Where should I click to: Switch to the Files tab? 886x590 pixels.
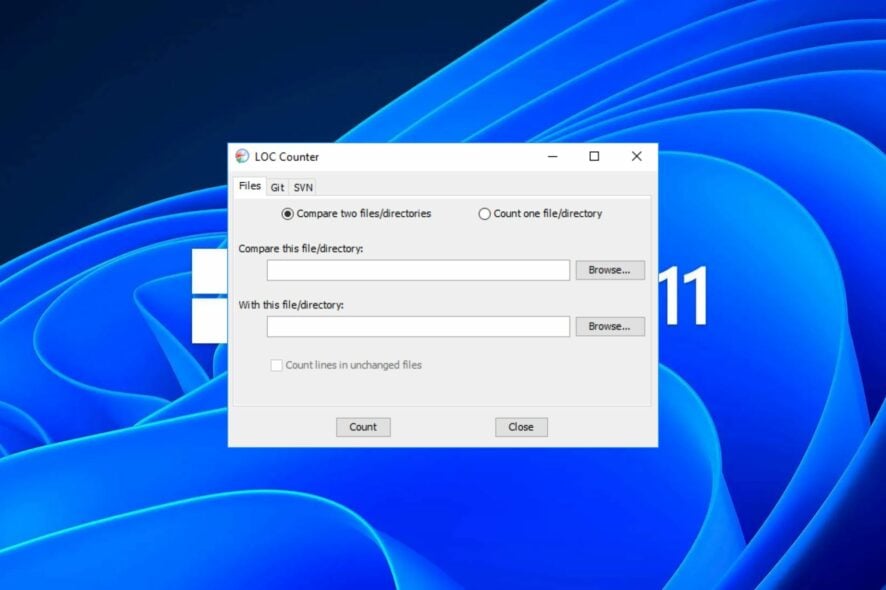point(249,186)
